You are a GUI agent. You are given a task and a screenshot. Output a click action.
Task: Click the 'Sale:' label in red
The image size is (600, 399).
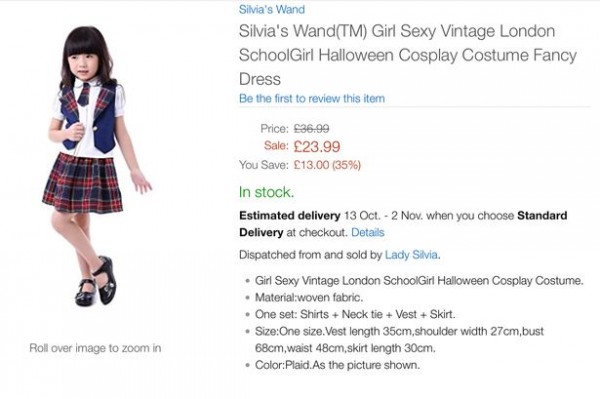coord(276,145)
